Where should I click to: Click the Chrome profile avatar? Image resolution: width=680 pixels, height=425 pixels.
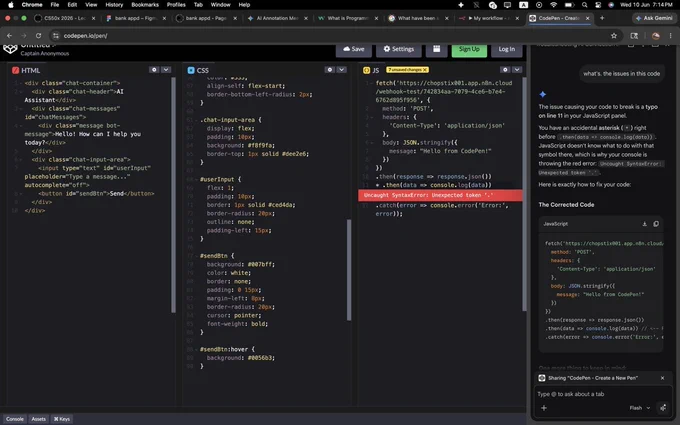coord(656,36)
